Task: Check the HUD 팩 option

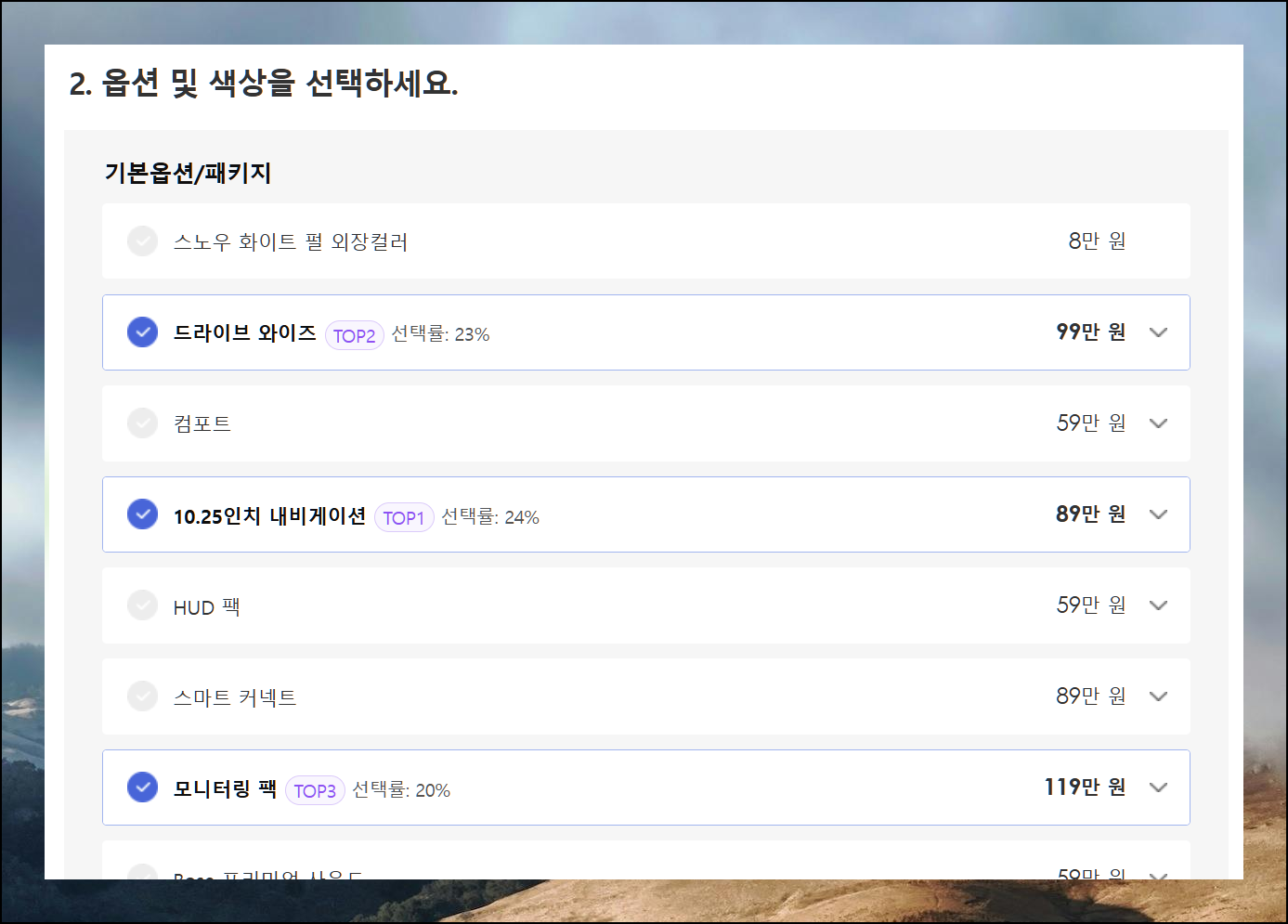Action: click(x=142, y=605)
